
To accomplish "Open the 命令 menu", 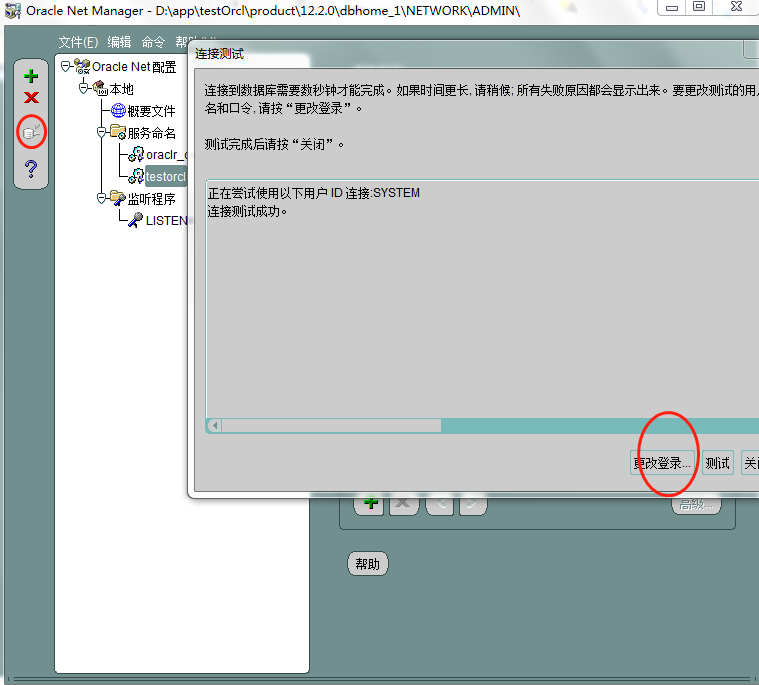I will pos(153,42).
